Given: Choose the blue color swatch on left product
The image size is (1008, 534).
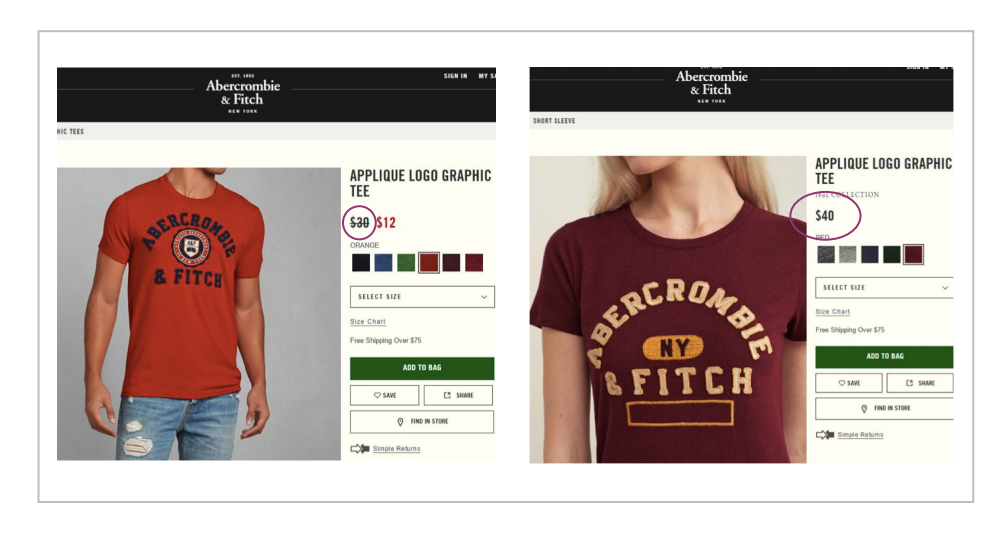Looking at the screenshot, I should [x=383, y=263].
